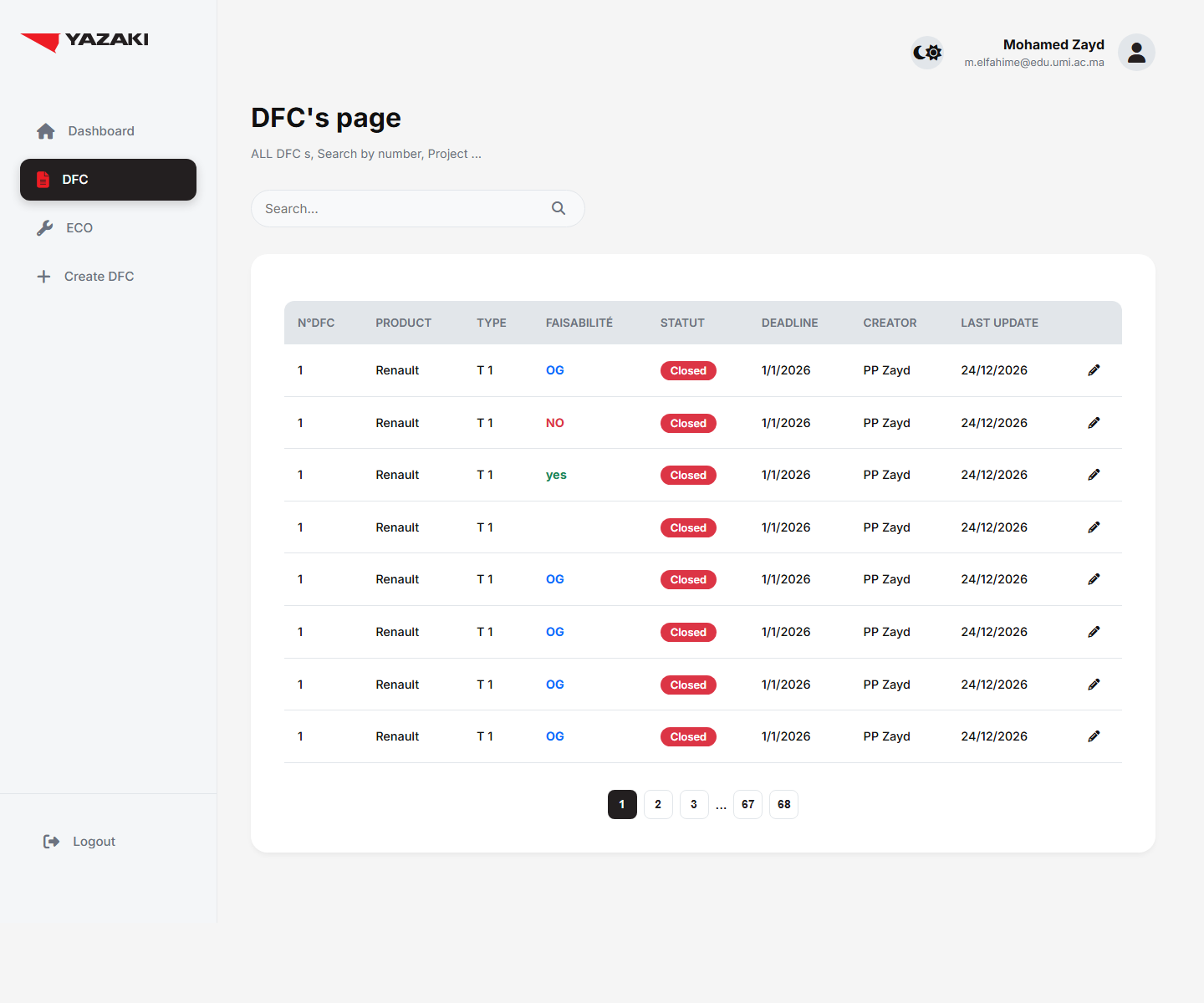Click the red DFC document icon

point(43,180)
